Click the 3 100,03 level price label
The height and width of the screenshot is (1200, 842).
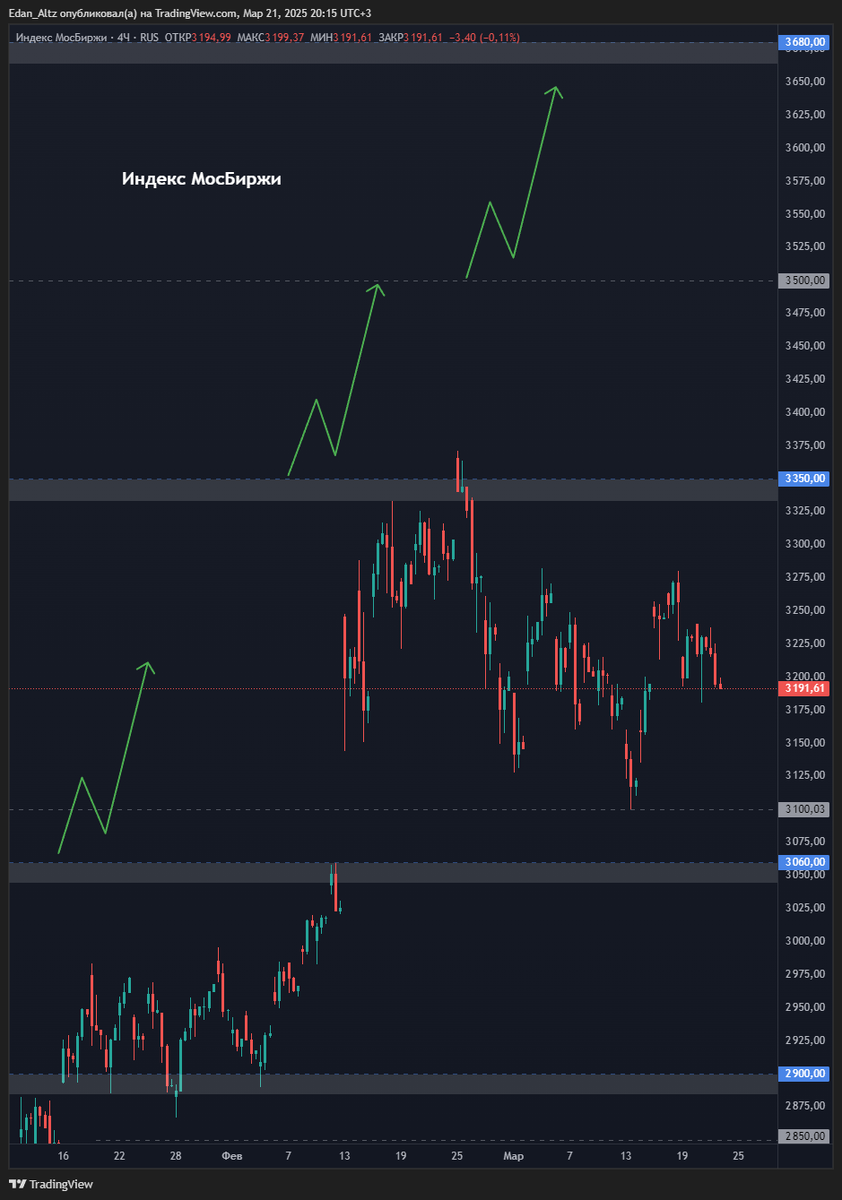tap(805, 809)
